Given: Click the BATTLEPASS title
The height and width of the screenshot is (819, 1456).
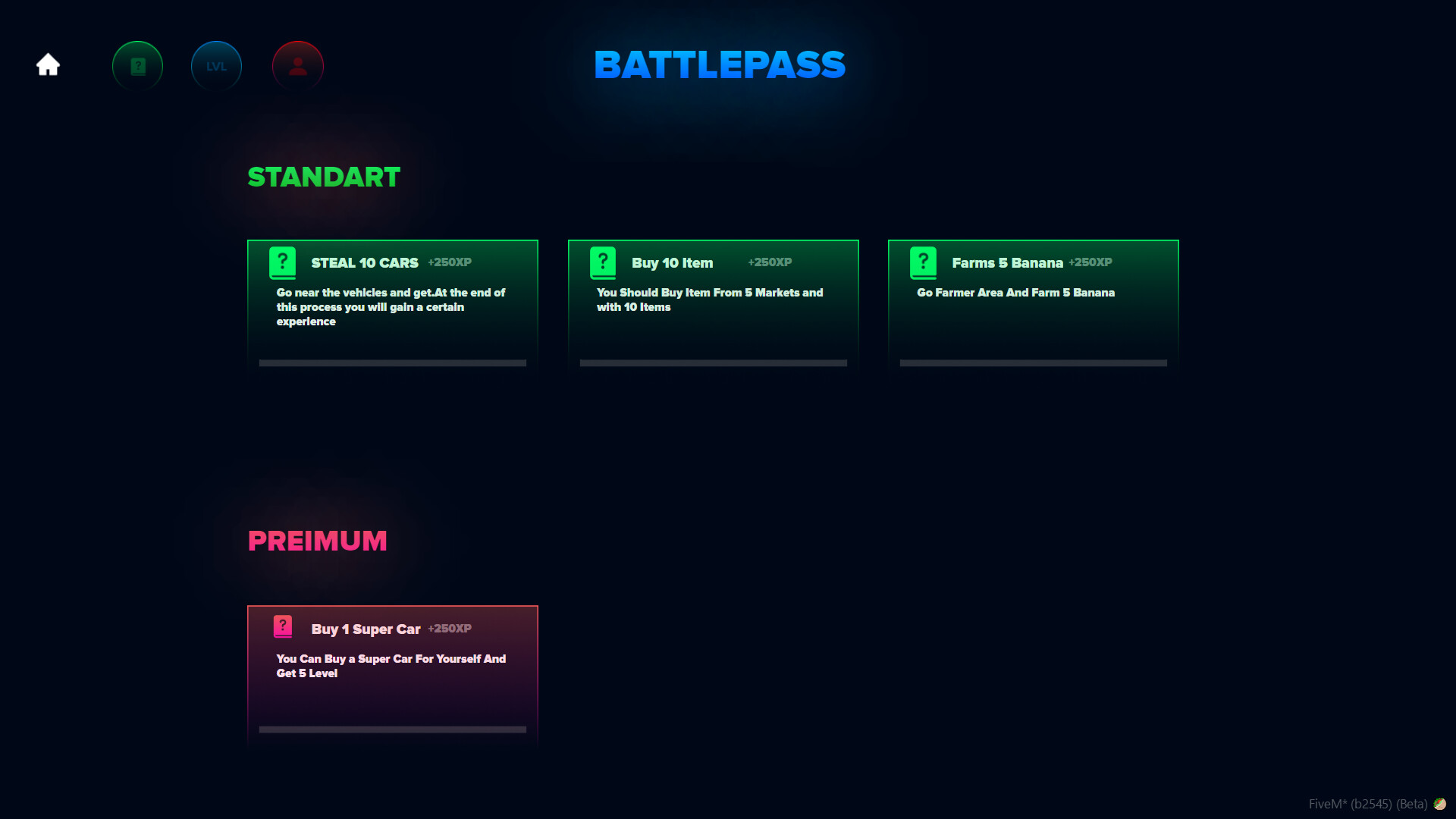Looking at the screenshot, I should click(720, 65).
